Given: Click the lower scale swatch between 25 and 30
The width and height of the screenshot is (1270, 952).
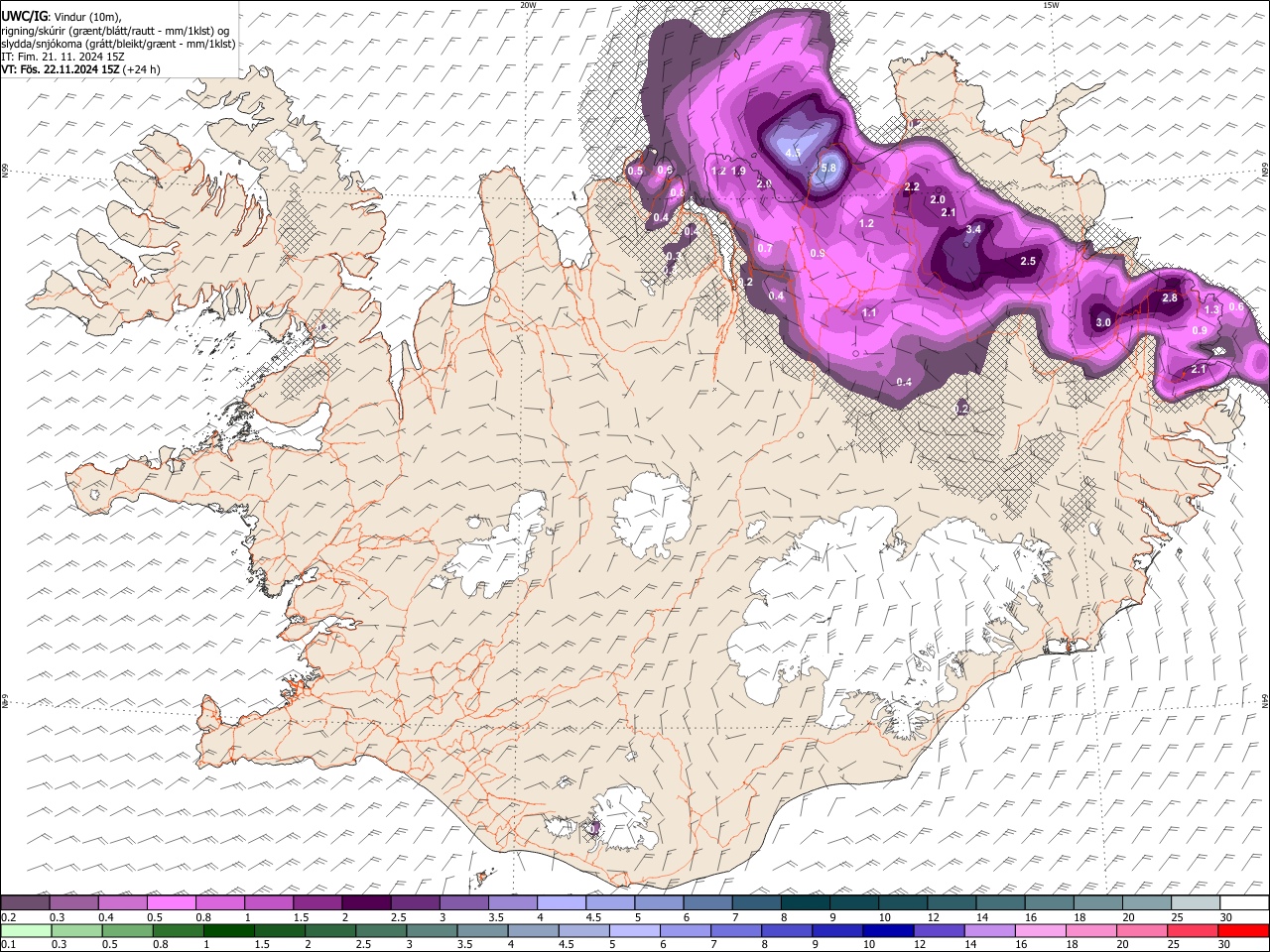Looking at the screenshot, I should click(1194, 930).
